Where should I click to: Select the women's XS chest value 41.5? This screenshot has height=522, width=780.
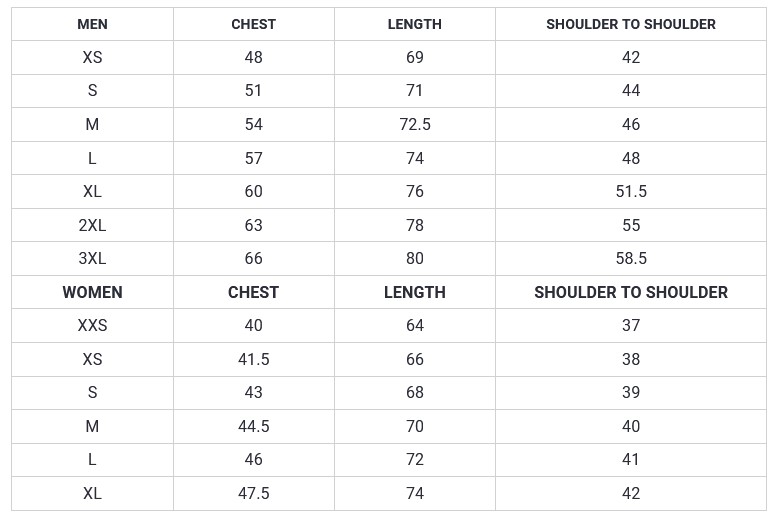[x=254, y=359]
